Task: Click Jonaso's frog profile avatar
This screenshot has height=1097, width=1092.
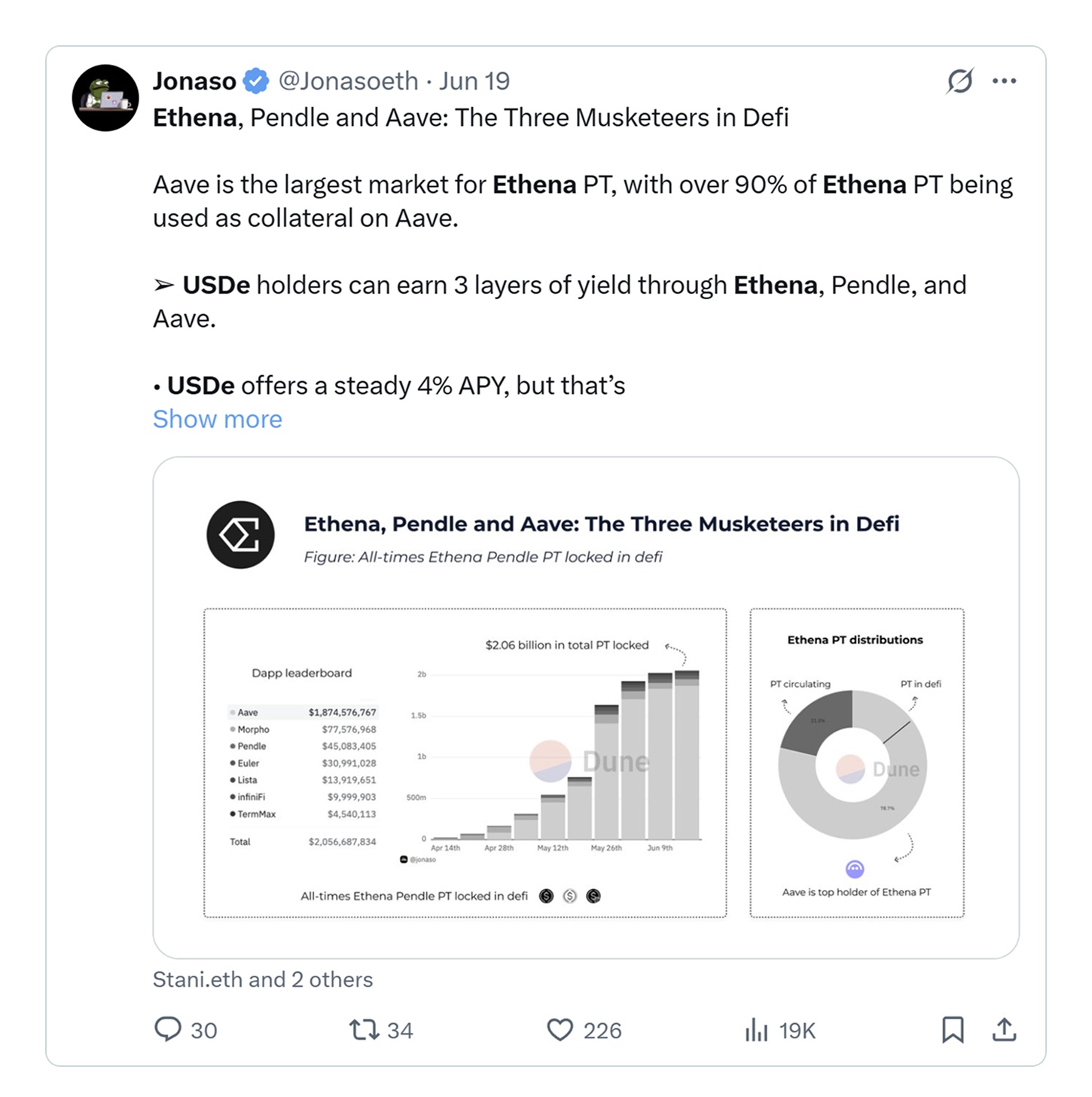Action: click(x=105, y=98)
